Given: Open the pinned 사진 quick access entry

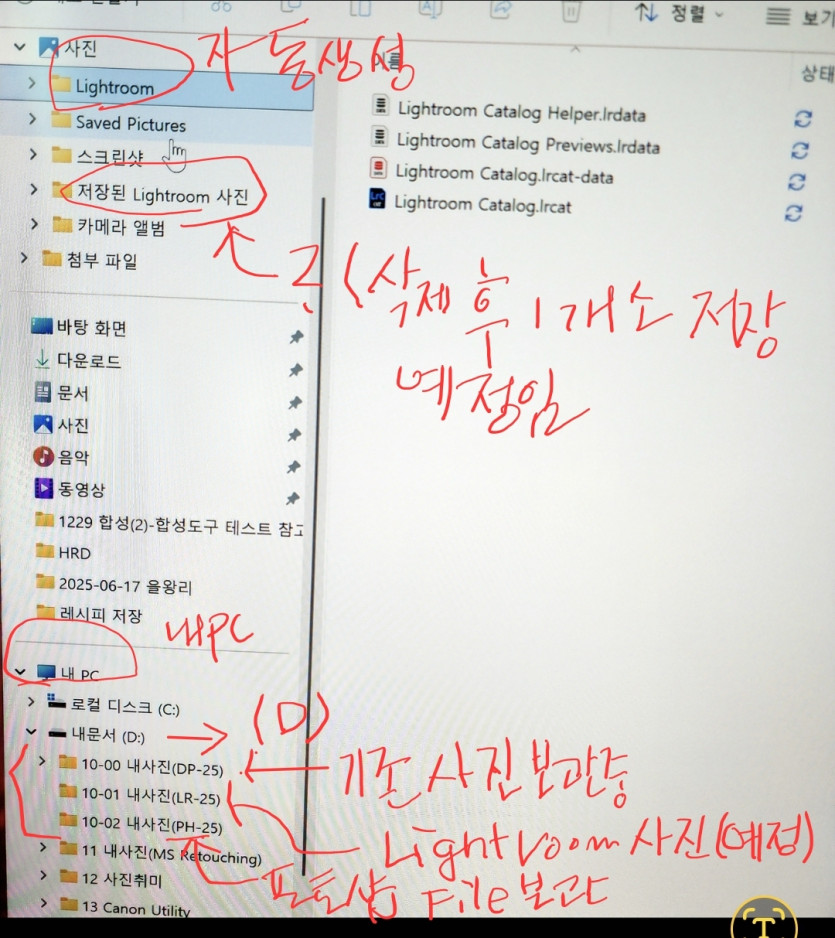Looking at the screenshot, I should (x=73, y=425).
